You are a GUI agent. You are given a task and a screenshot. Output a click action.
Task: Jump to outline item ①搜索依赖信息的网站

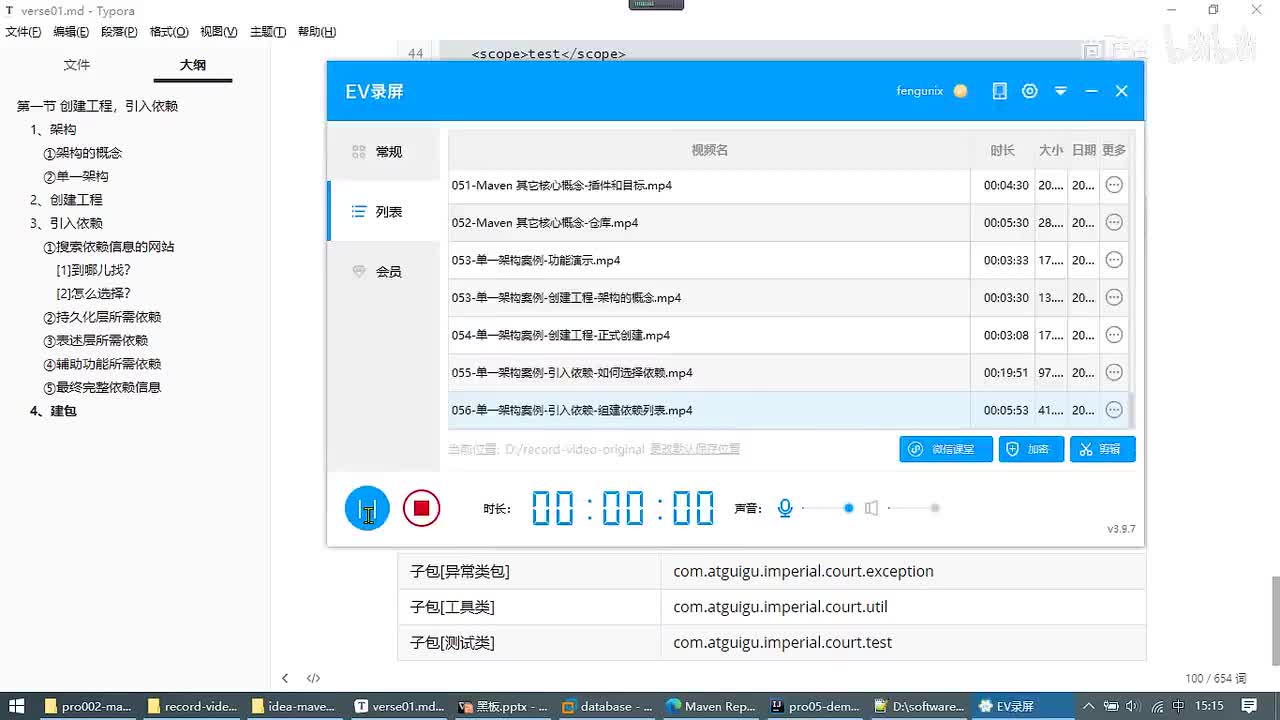109,247
